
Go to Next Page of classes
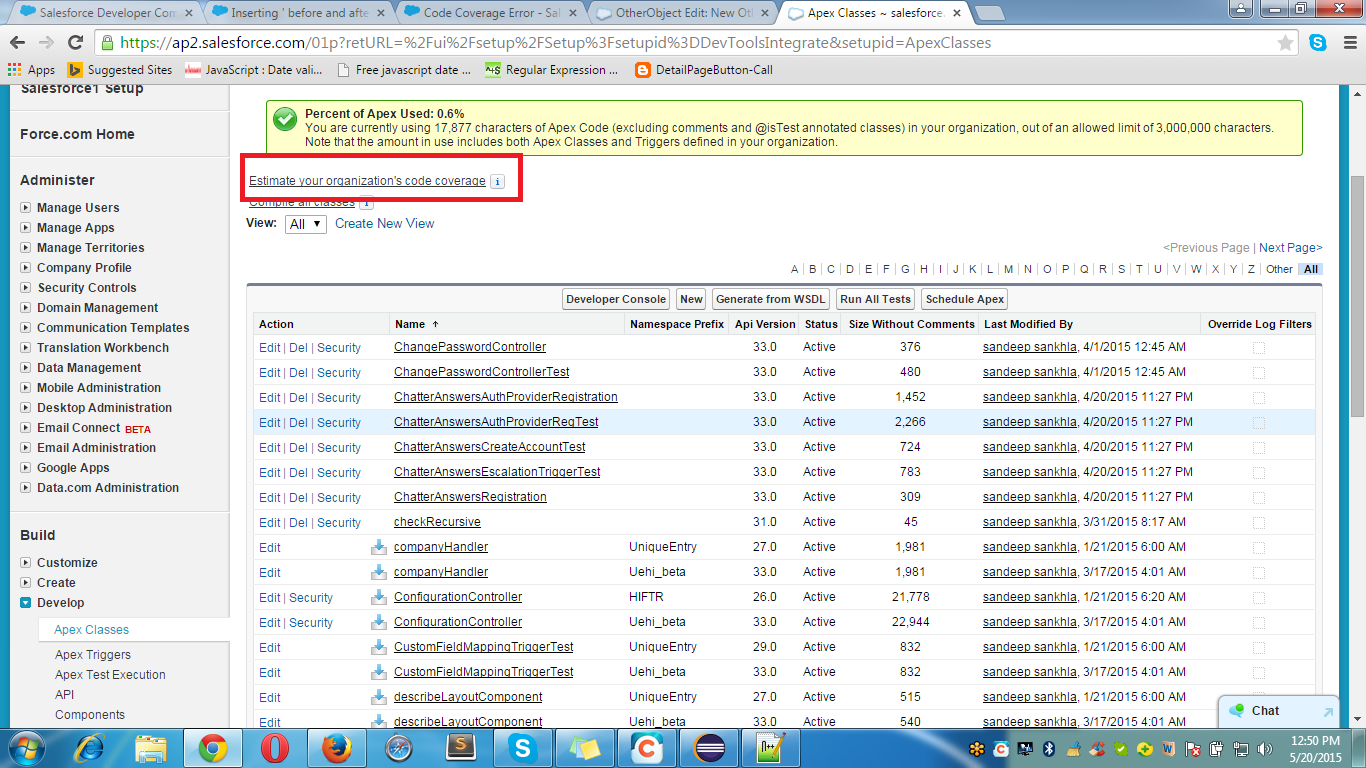1291,248
